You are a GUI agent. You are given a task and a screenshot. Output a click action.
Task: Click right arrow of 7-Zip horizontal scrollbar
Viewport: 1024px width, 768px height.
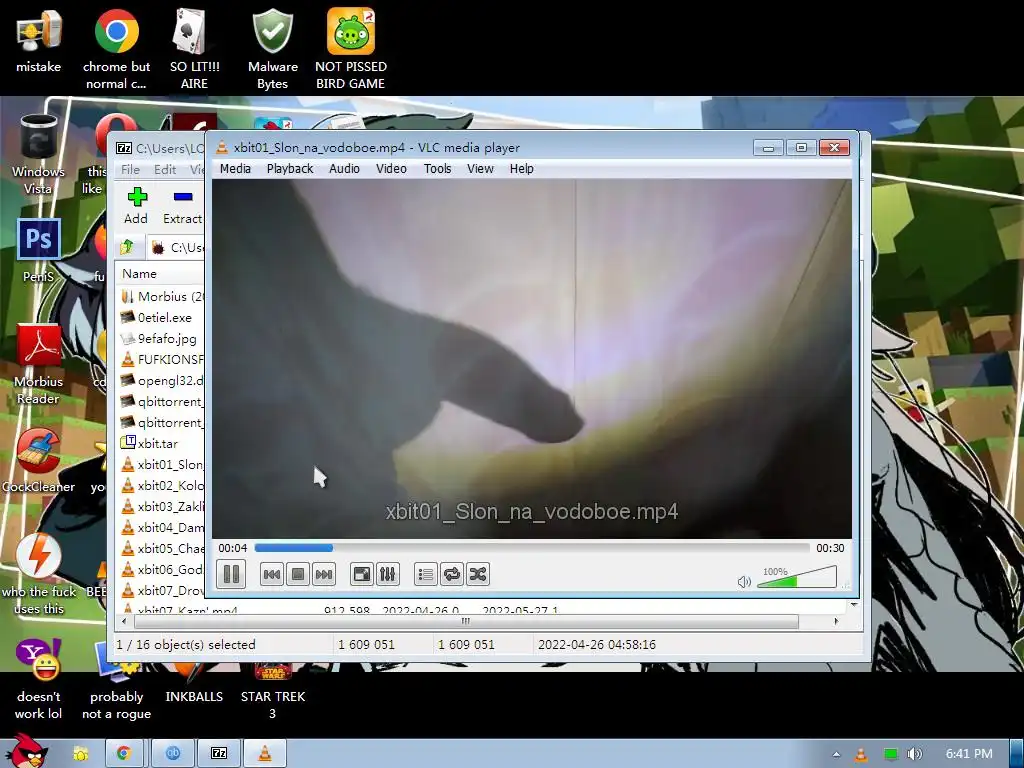(x=836, y=621)
